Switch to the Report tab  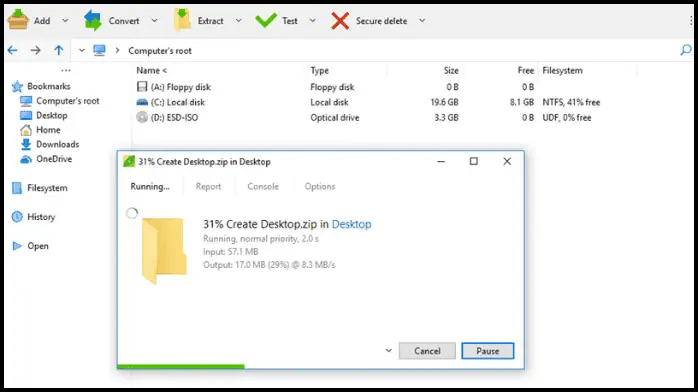(208, 186)
